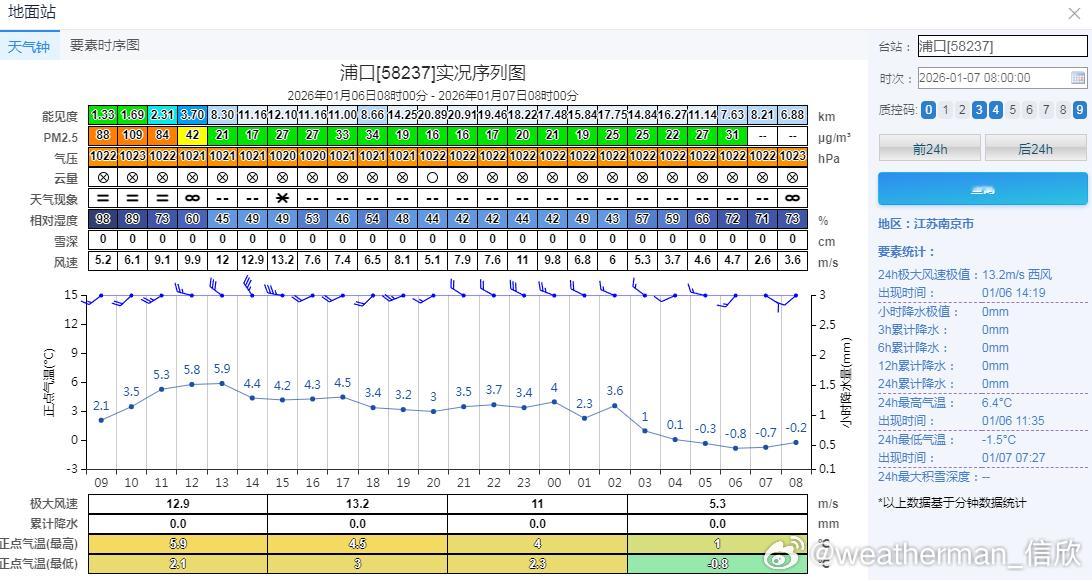Select the orange PM2.5 cell reading 88

[x=103, y=135]
